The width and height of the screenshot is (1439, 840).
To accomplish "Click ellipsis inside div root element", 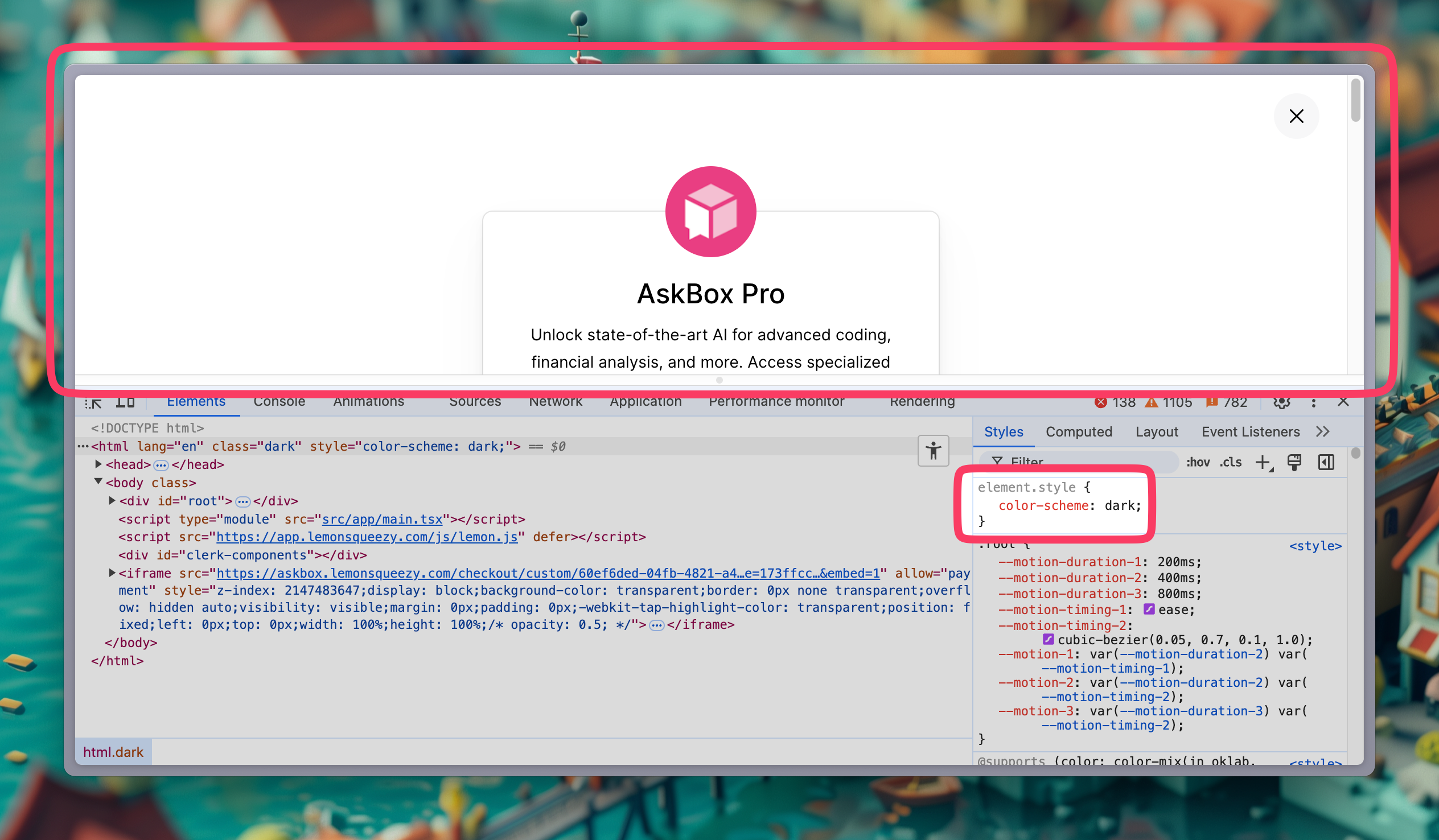I will [242, 502].
